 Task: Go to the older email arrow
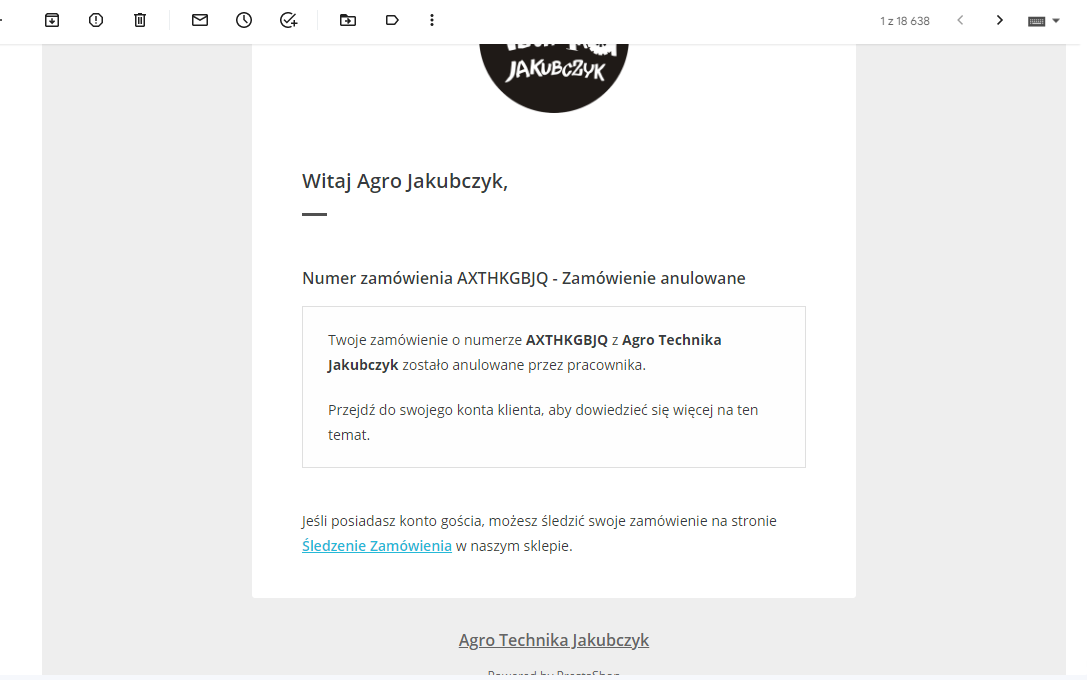click(x=1000, y=20)
